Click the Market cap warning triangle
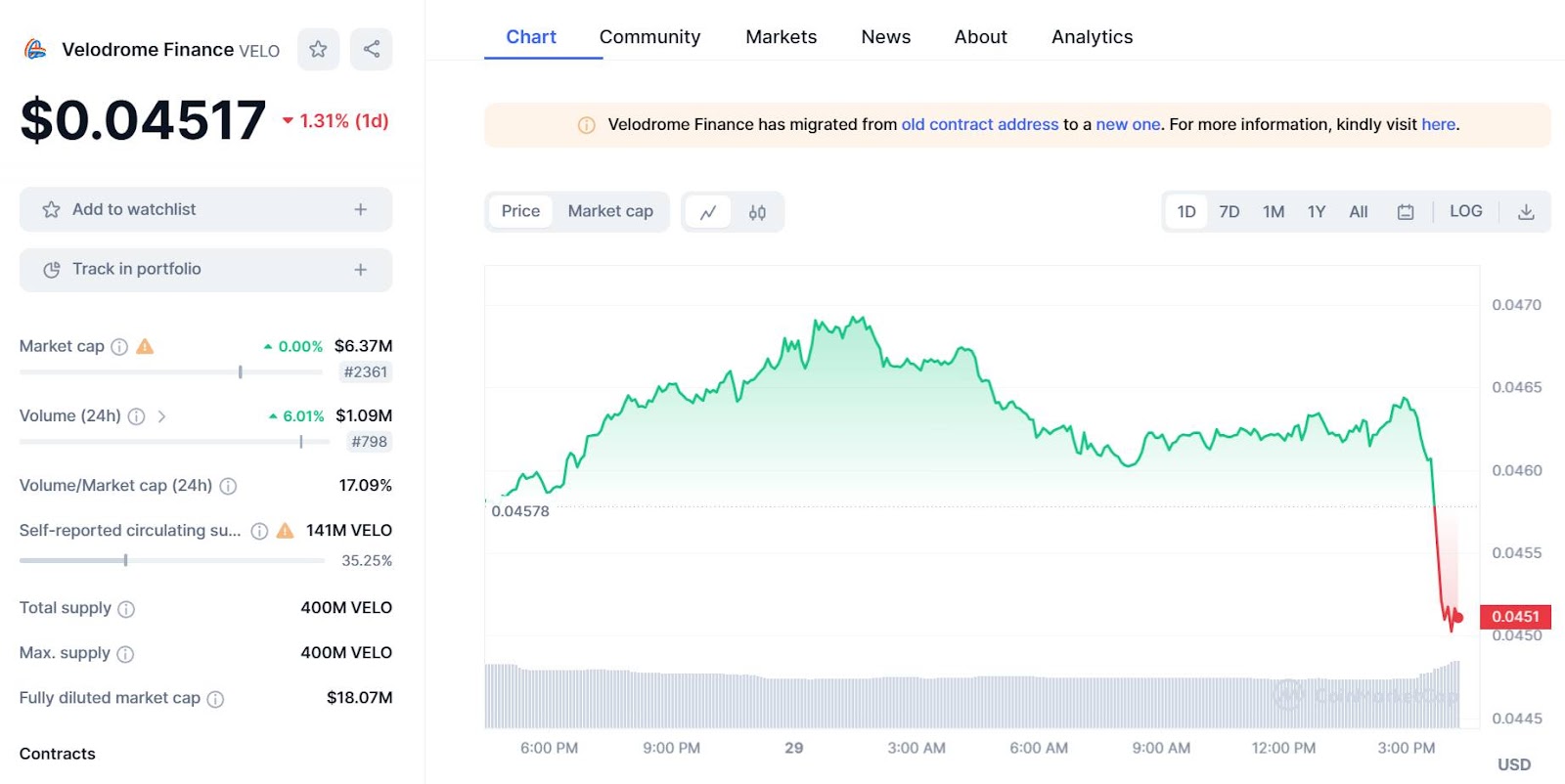1565x784 pixels. point(145,346)
